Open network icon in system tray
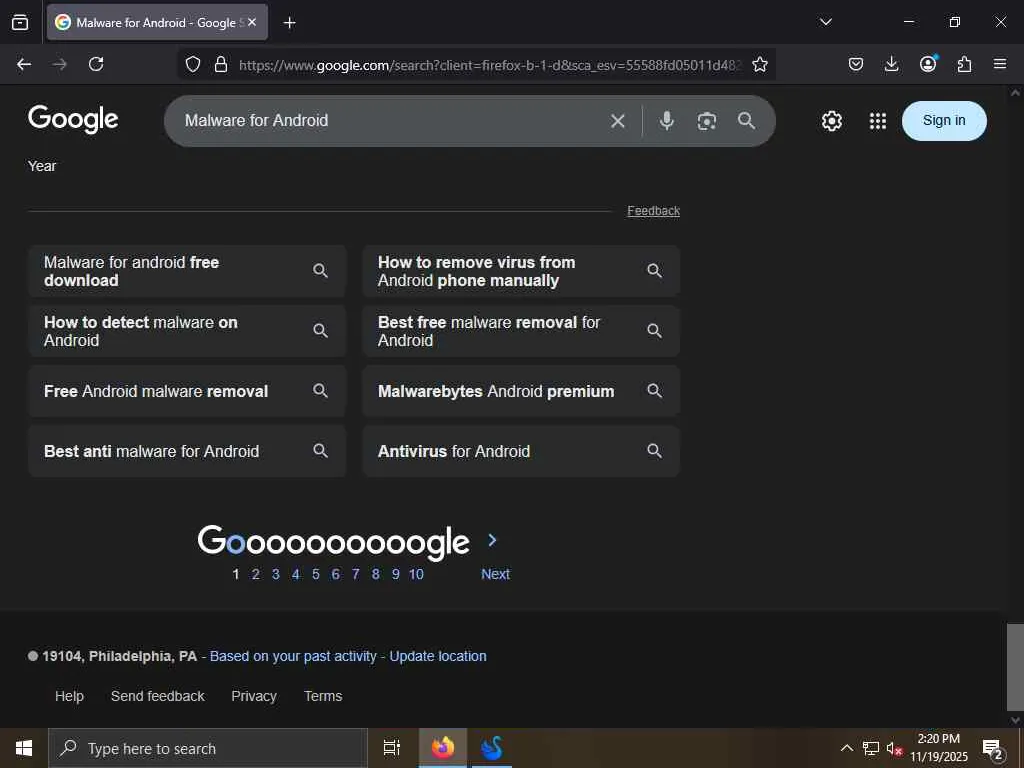Image resolution: width=1024 pixels, height=768 pixels. [871, 748]
